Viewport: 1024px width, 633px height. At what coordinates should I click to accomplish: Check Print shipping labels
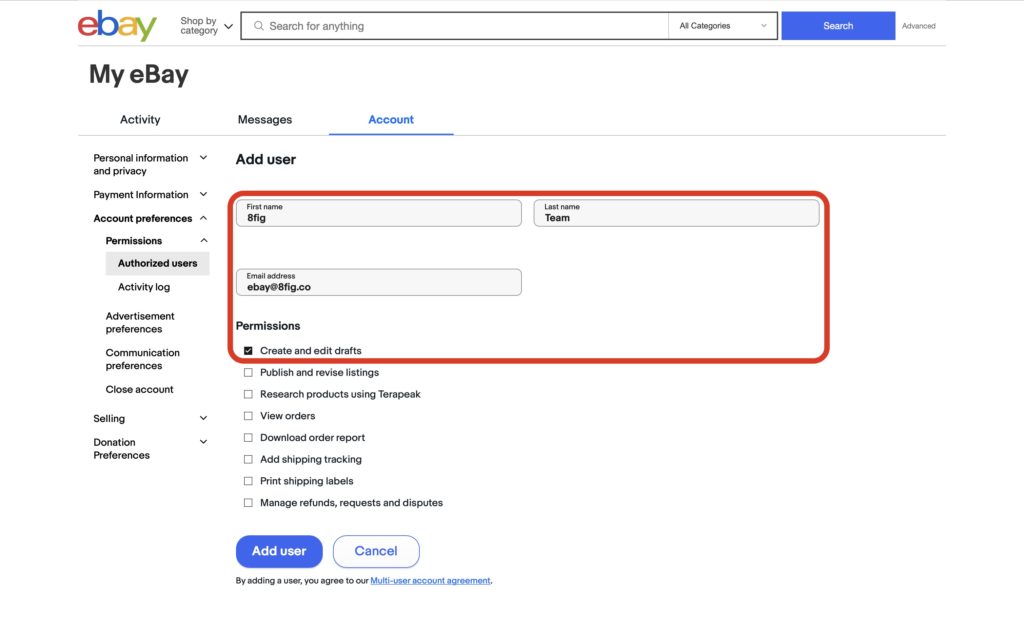[248, 481]
